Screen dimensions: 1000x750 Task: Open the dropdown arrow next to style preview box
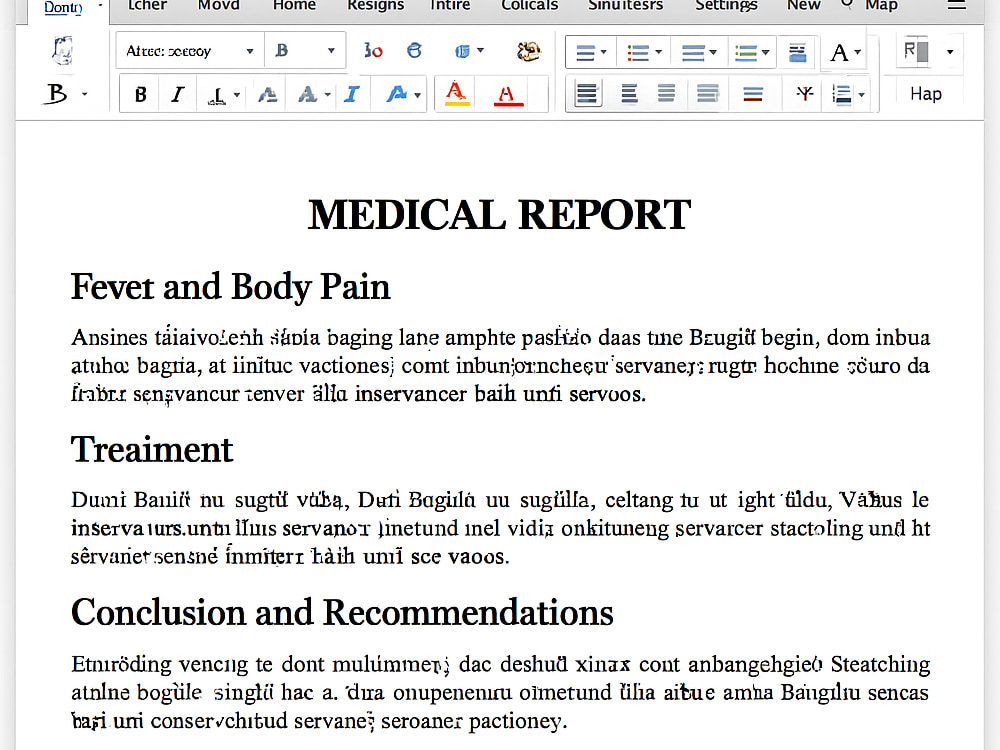coord(950,52)
